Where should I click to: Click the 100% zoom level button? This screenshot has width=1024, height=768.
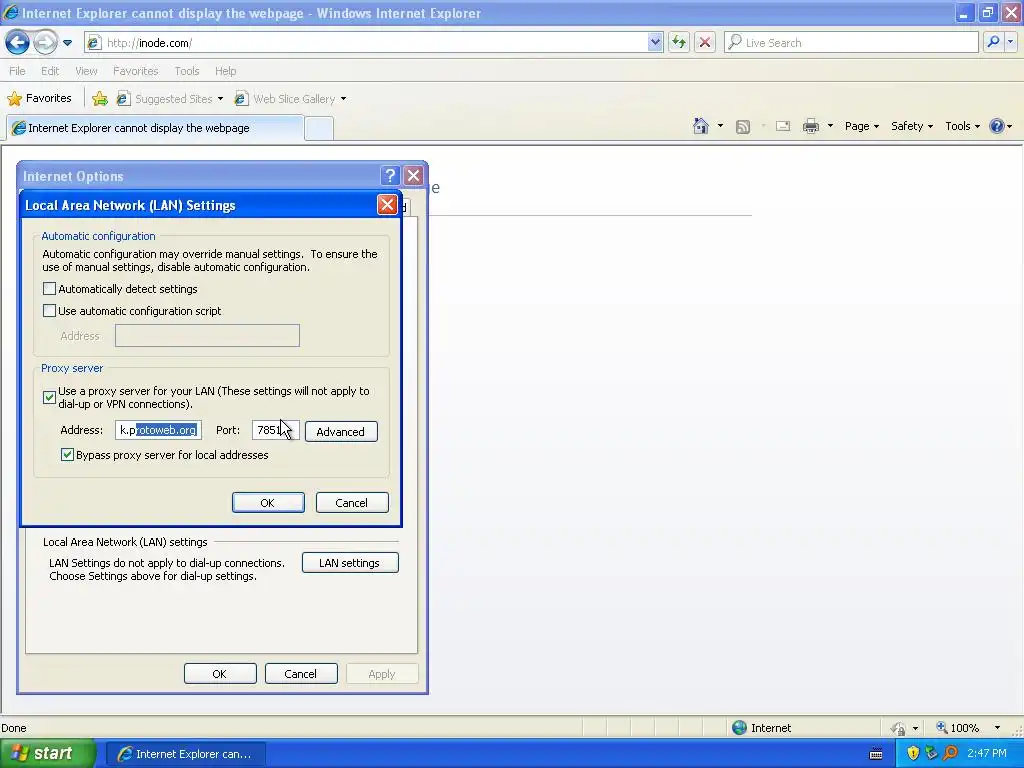click(x=958, y=728)
